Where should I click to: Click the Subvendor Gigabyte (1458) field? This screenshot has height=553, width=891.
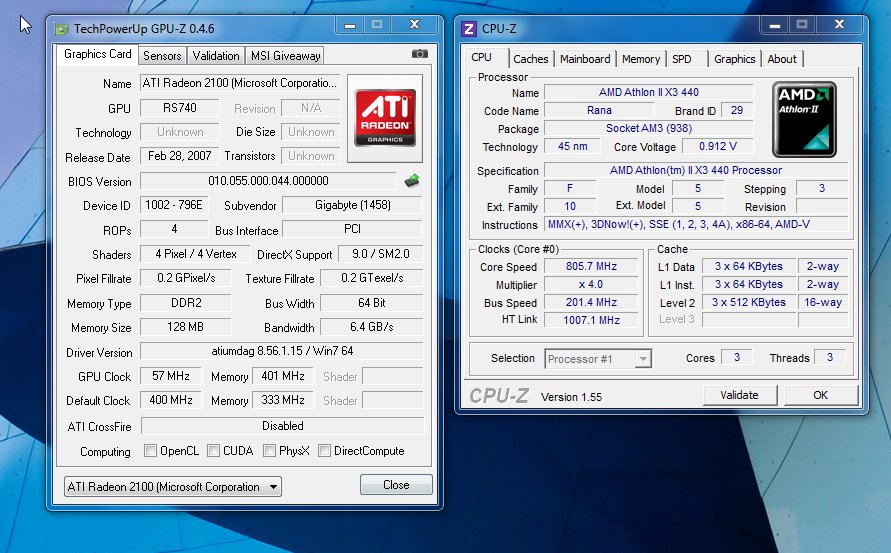[352, 205]
